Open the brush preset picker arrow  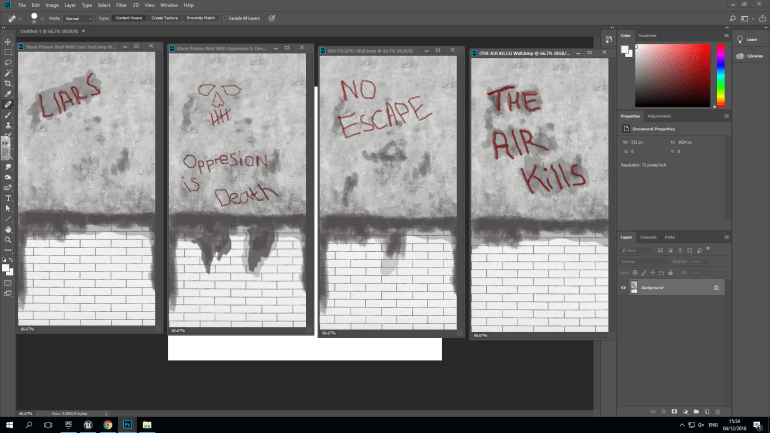[x=42, y=19]
